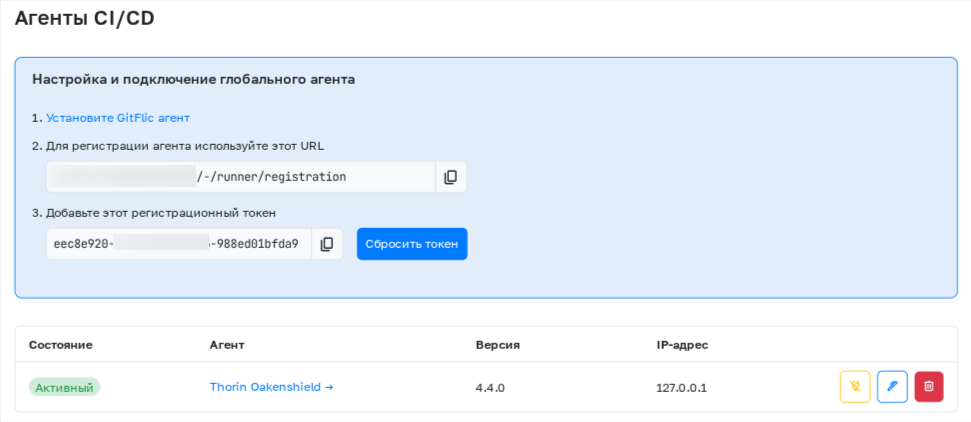Click the 'Агенты CI/CD' page heading
Screen dimensions: 971x422
pos(84,17)
